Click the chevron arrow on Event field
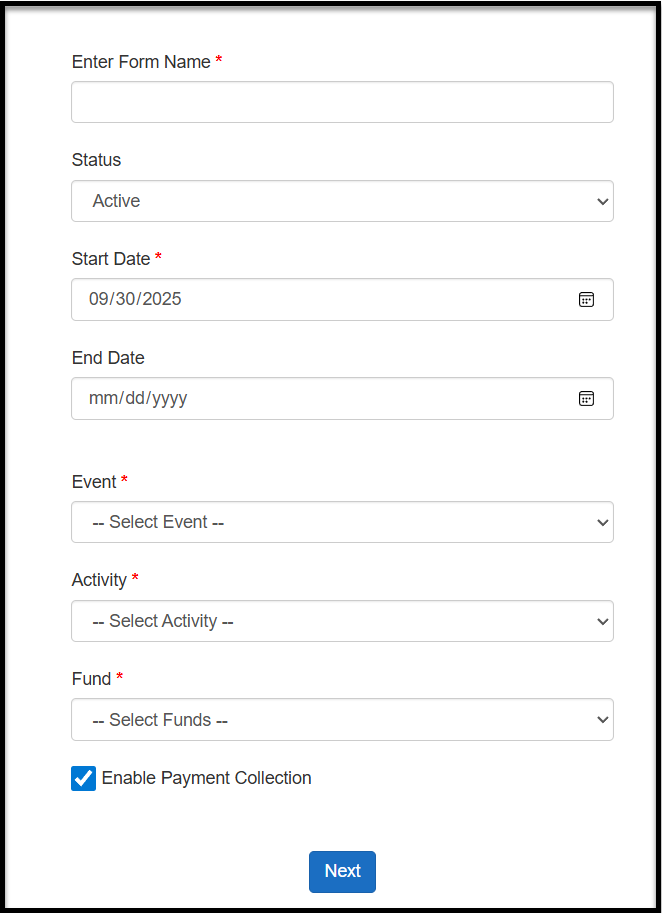662x913 pixels. coord(602,522)
